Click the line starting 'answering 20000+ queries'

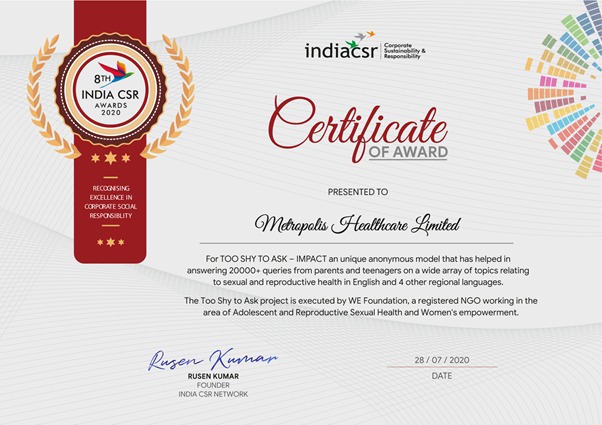click(x=358, y=270)
